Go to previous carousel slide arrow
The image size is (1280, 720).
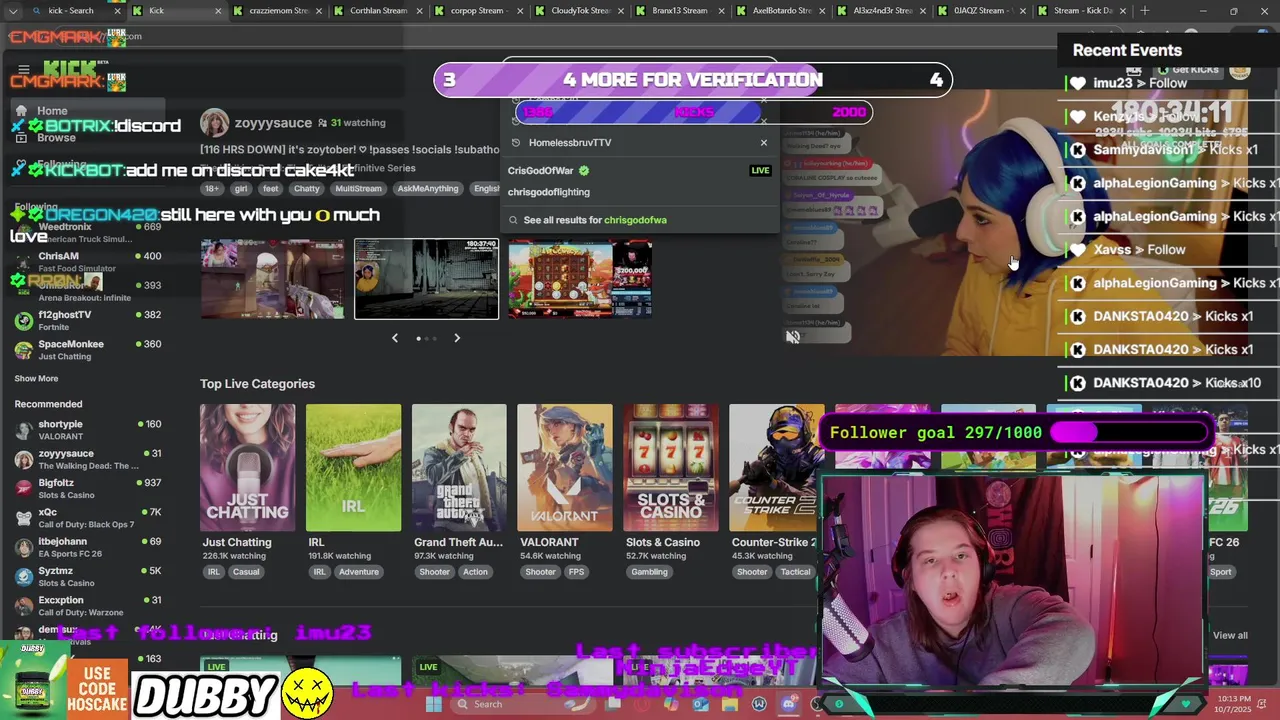(x=395, y=338)
